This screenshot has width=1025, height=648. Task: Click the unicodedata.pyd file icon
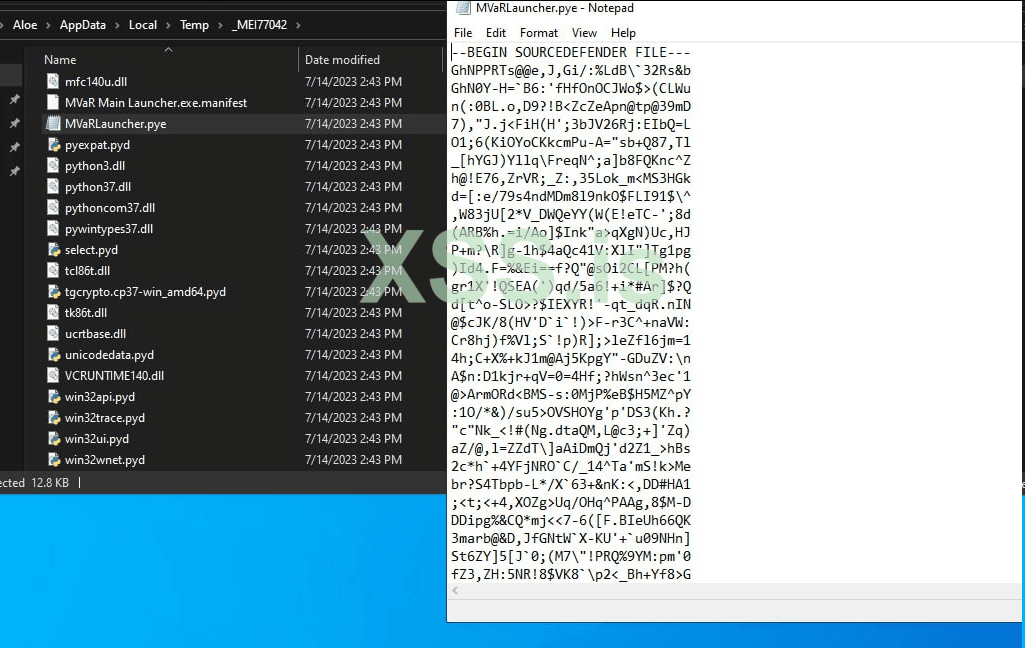click(54, 354)
